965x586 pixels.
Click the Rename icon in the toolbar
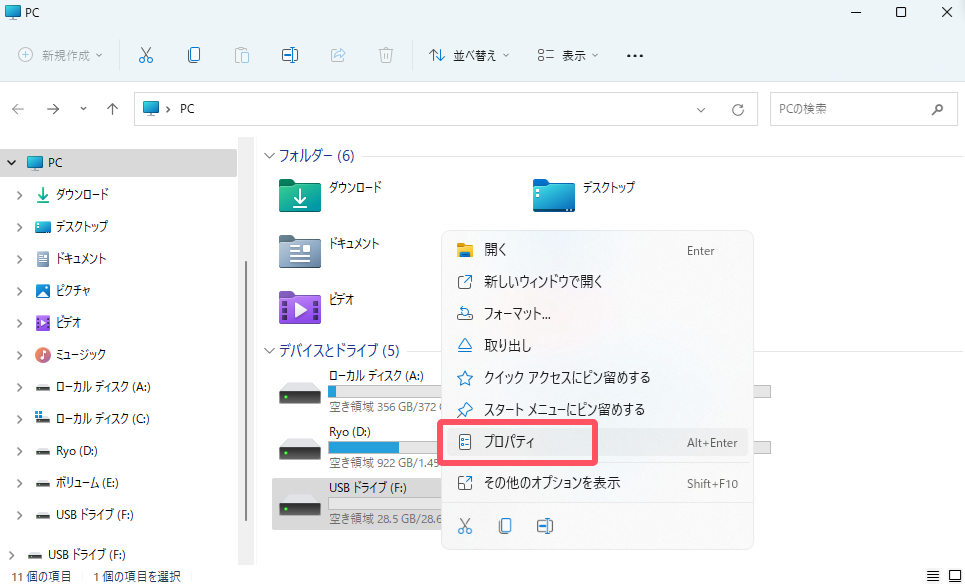click(289, 55)
